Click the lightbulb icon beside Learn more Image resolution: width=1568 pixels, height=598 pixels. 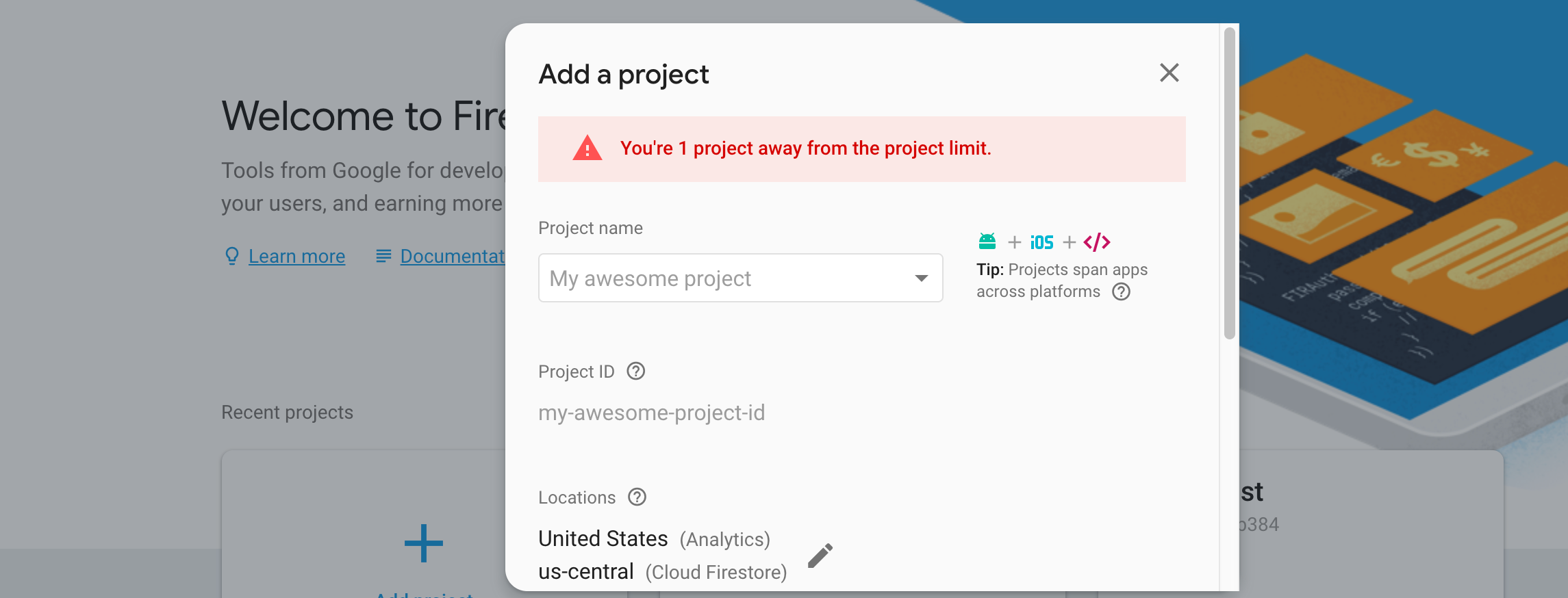[x=231, y=257]
